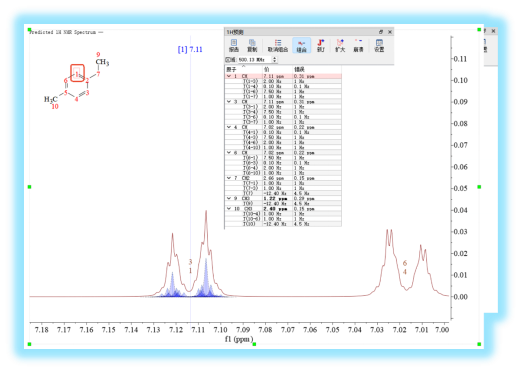Collapse atom 3 CH row
The width and height of the screenshot is (523, 373).
229,101
